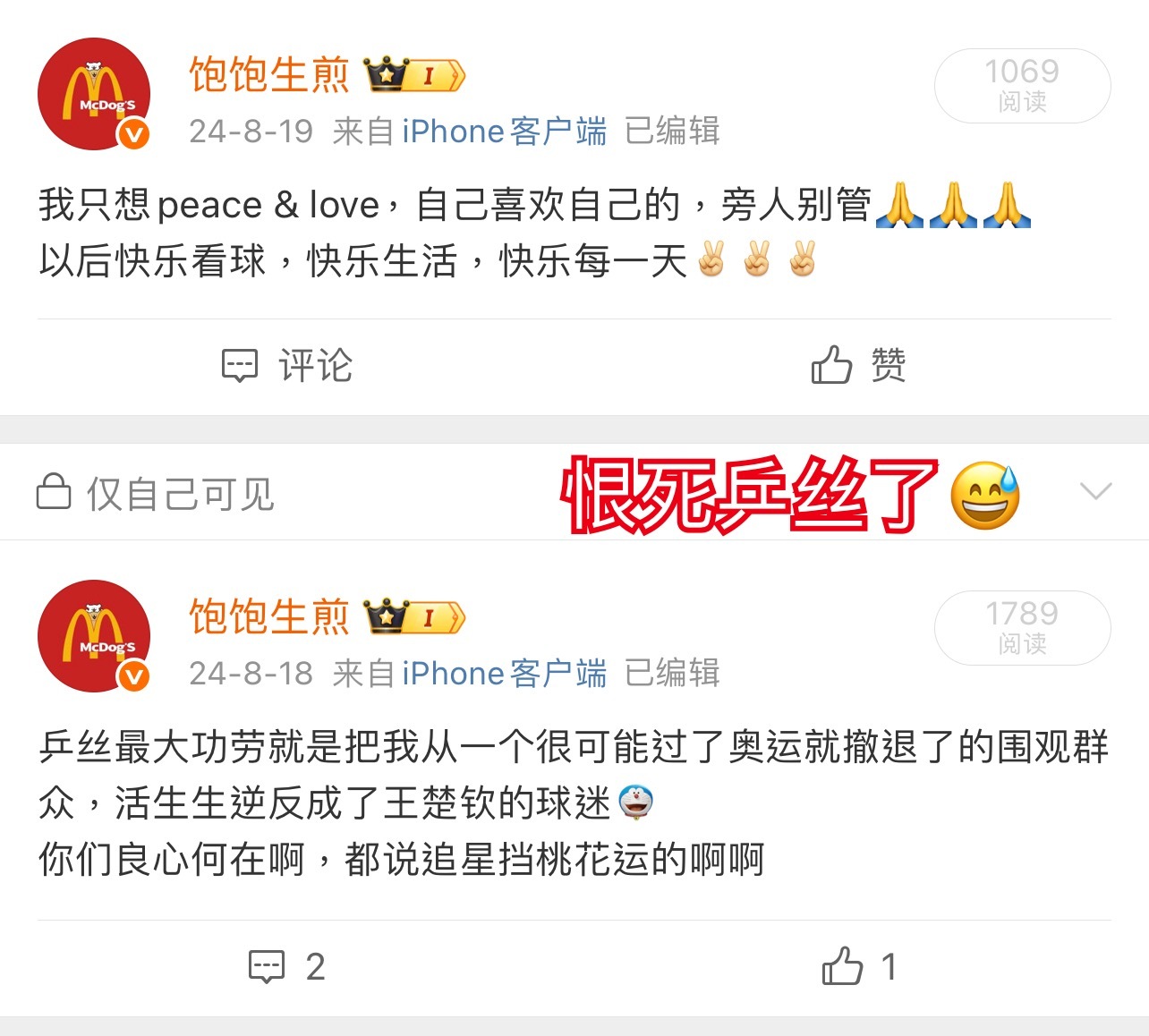1149x1036 pixels.
Task: Expand the chevron next to the red caption
Action: click(x=1096, y=491)
